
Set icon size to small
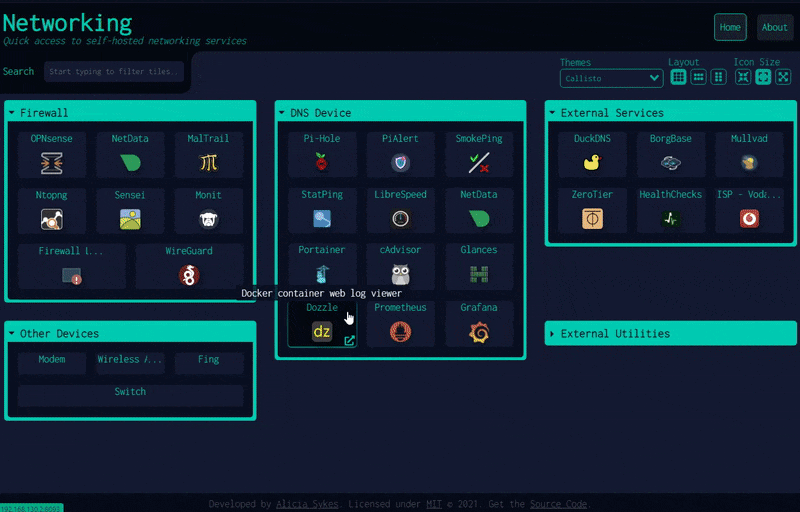[743, 78]
